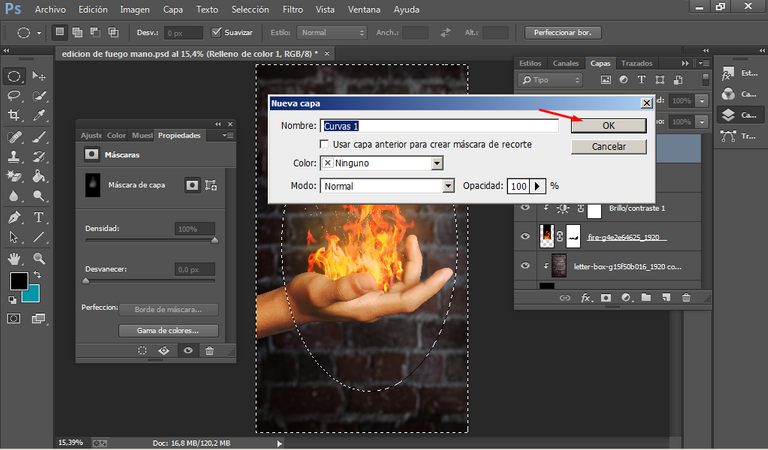Switch to the Estilos tab

pos(530,63)
